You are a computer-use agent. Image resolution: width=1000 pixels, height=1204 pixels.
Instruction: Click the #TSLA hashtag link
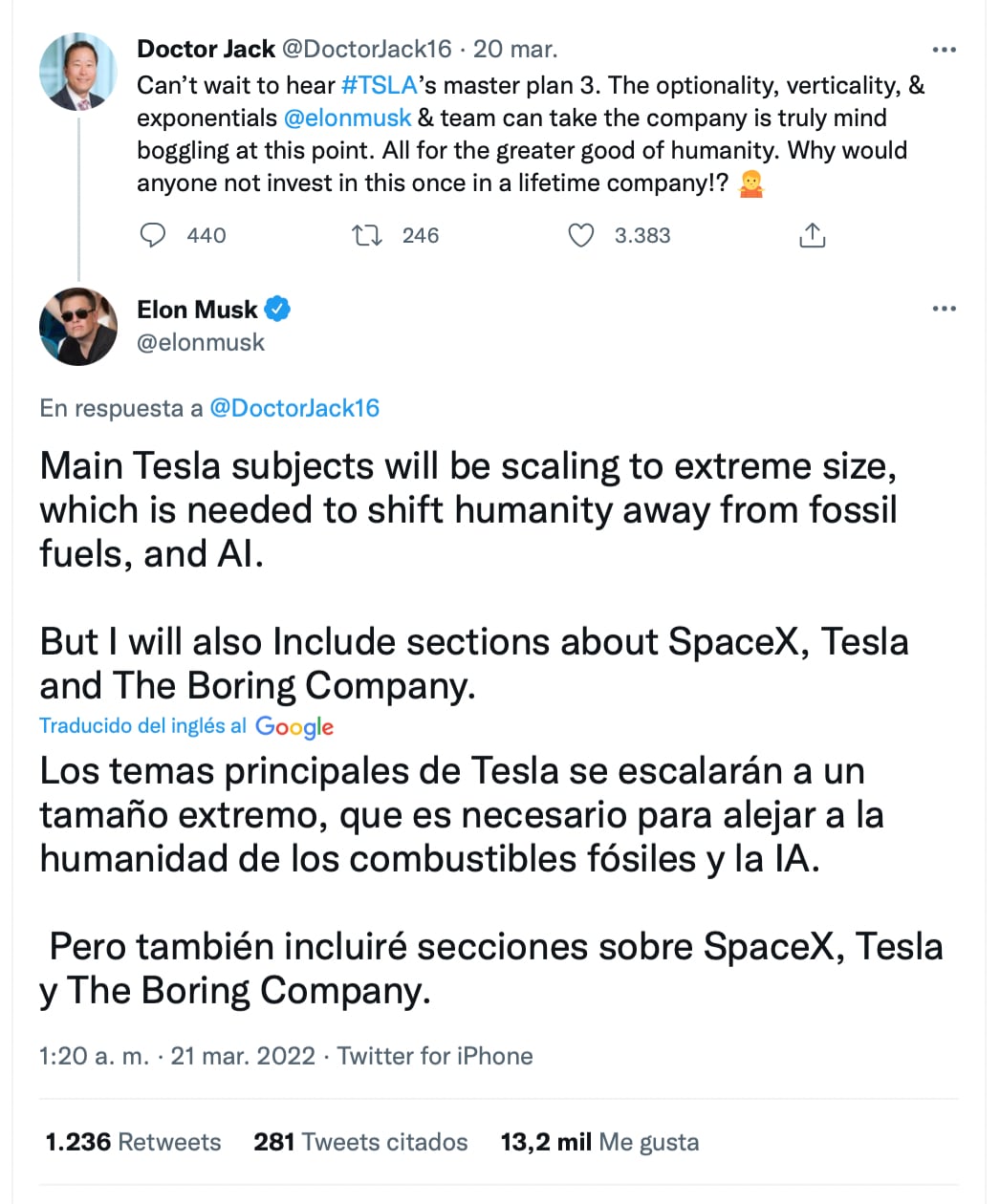click(x=379, y=86)
